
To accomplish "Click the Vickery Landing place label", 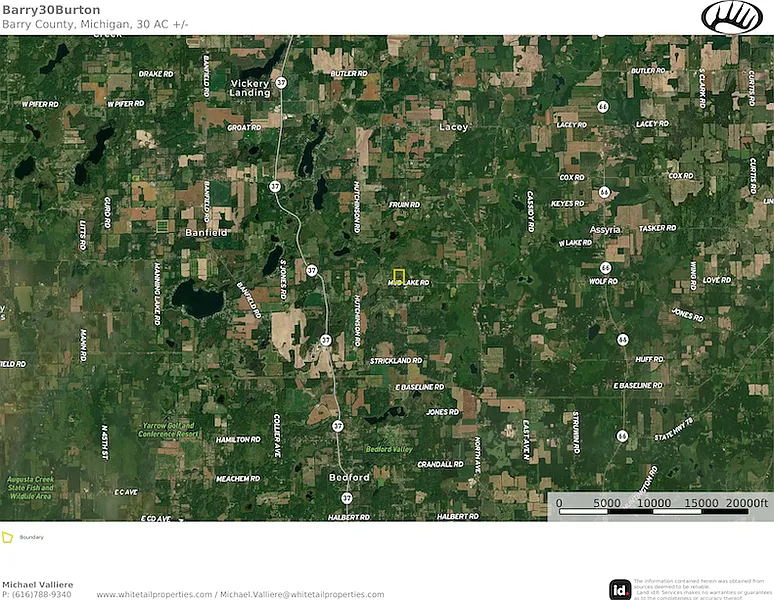I will coord(250,88).
